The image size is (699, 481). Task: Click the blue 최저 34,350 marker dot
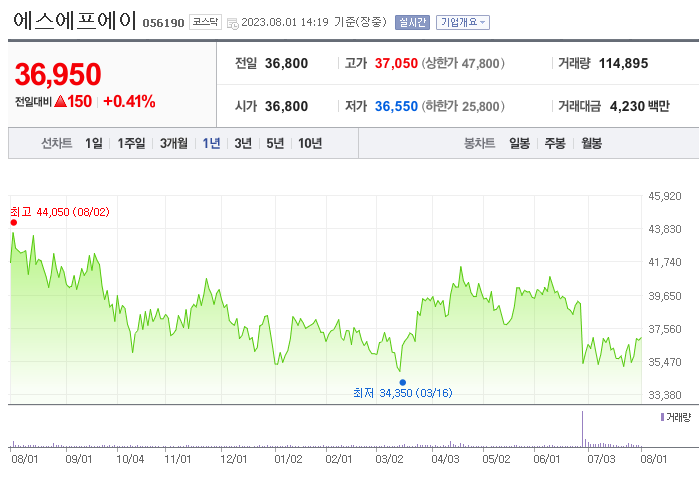pyautogui.click(x=403, y=382)
